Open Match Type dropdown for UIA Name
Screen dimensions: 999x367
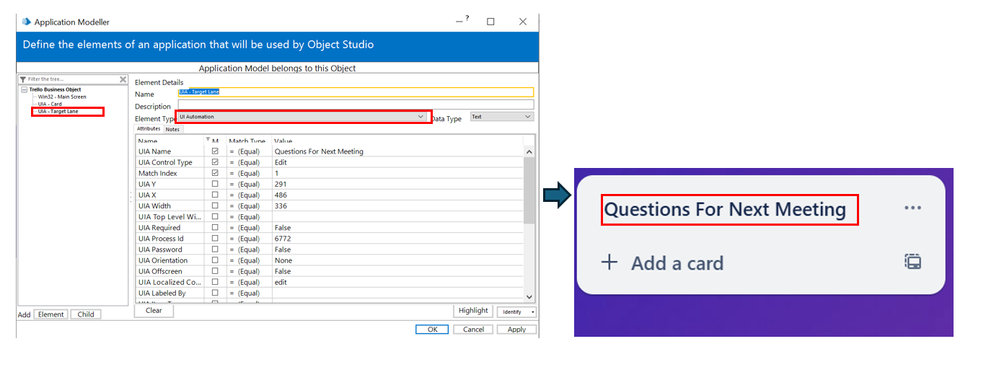click(x=248, y=152)
